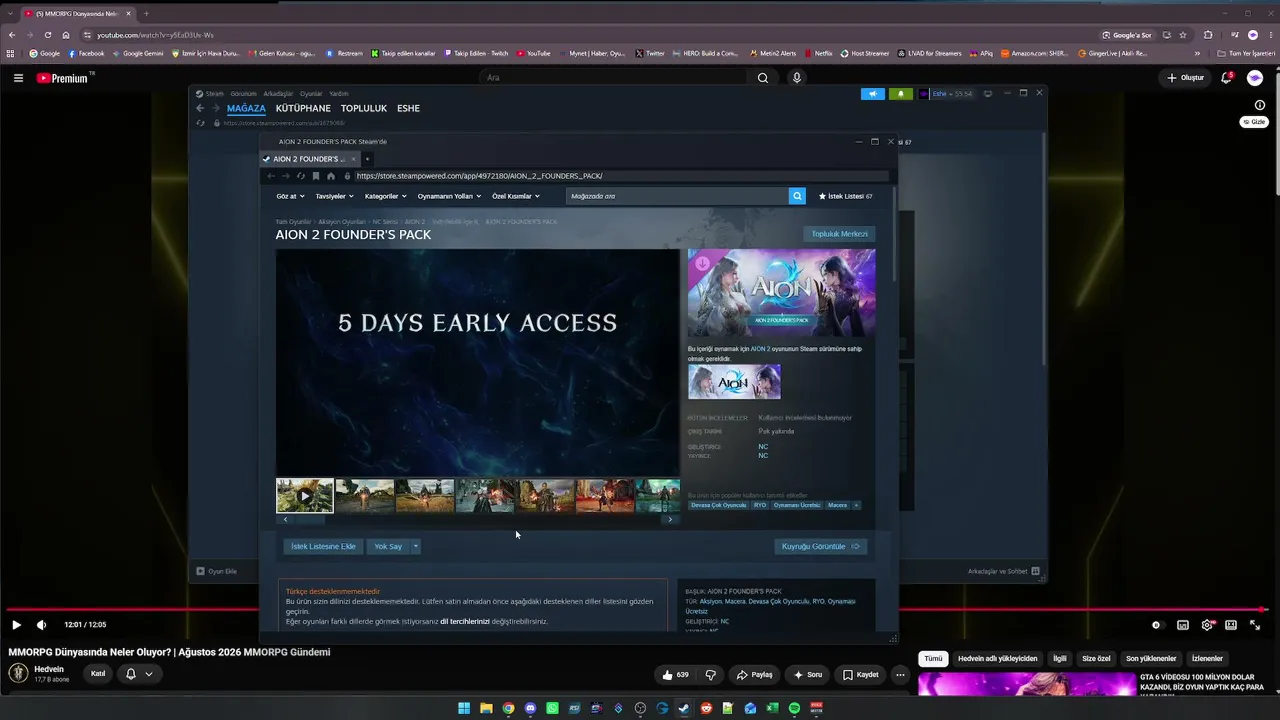Open 'İstek Listesi' wishlist link
The width and height of the screenshot is (1280, 720).
tap(846, 196)
